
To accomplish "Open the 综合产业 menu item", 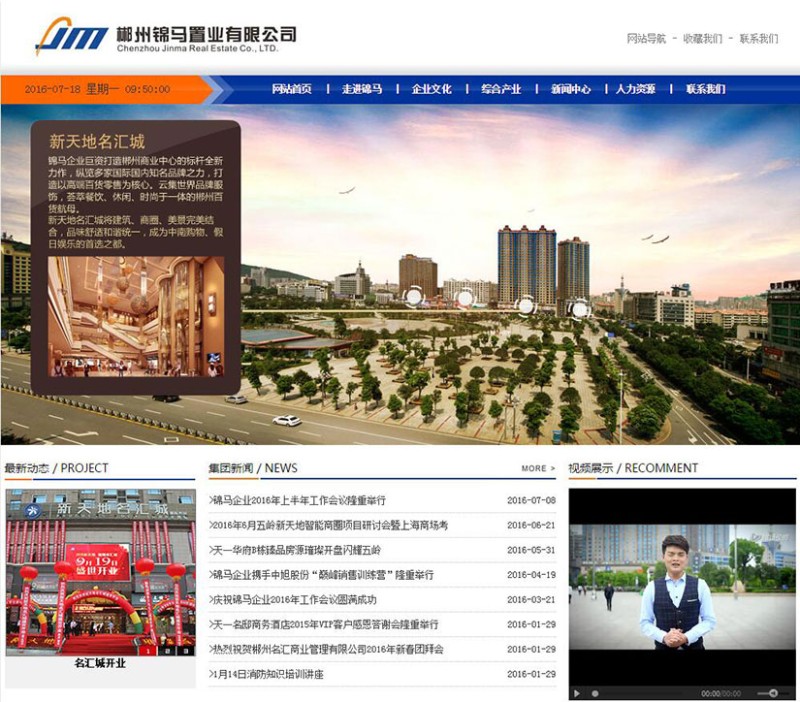I will tap(503, 89).
